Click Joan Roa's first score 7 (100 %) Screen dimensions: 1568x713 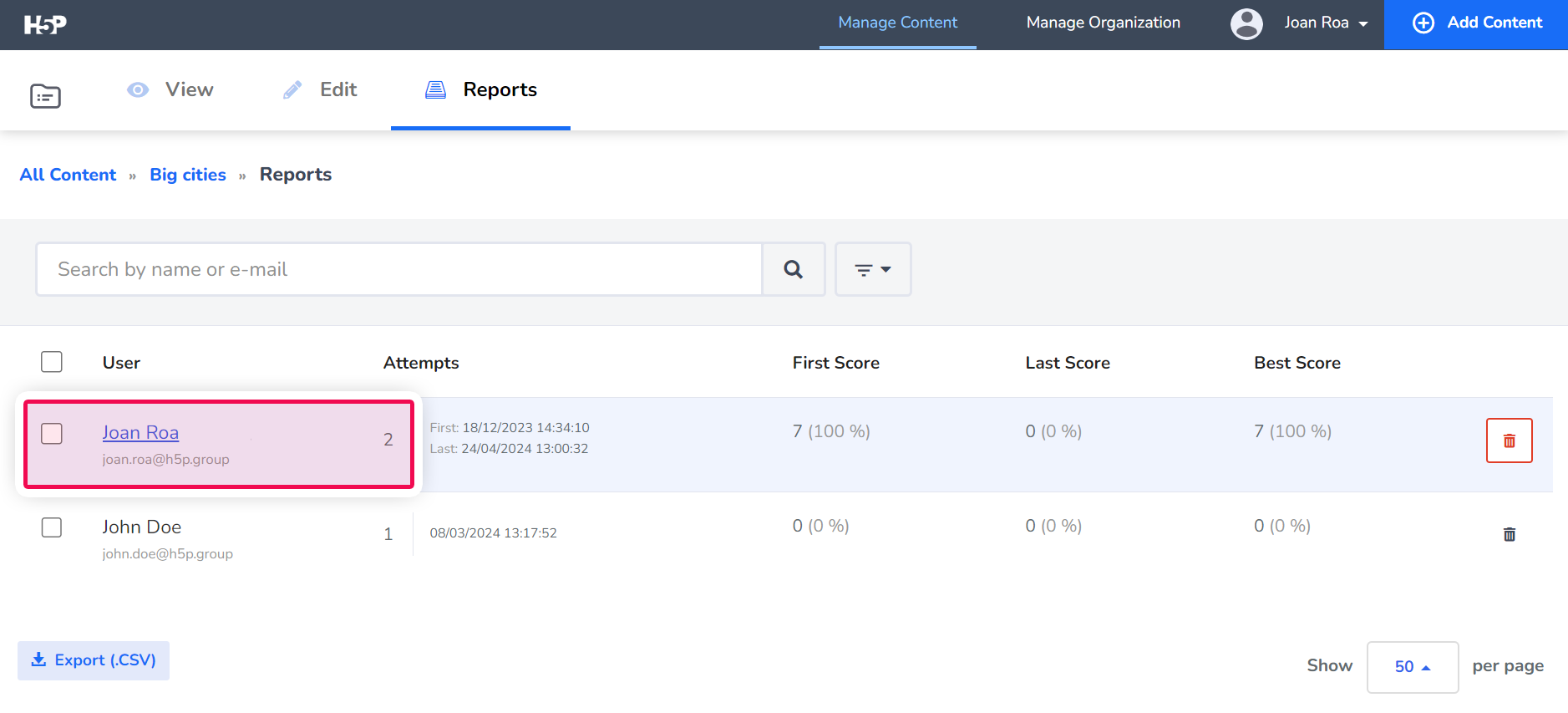pos(831,431)
